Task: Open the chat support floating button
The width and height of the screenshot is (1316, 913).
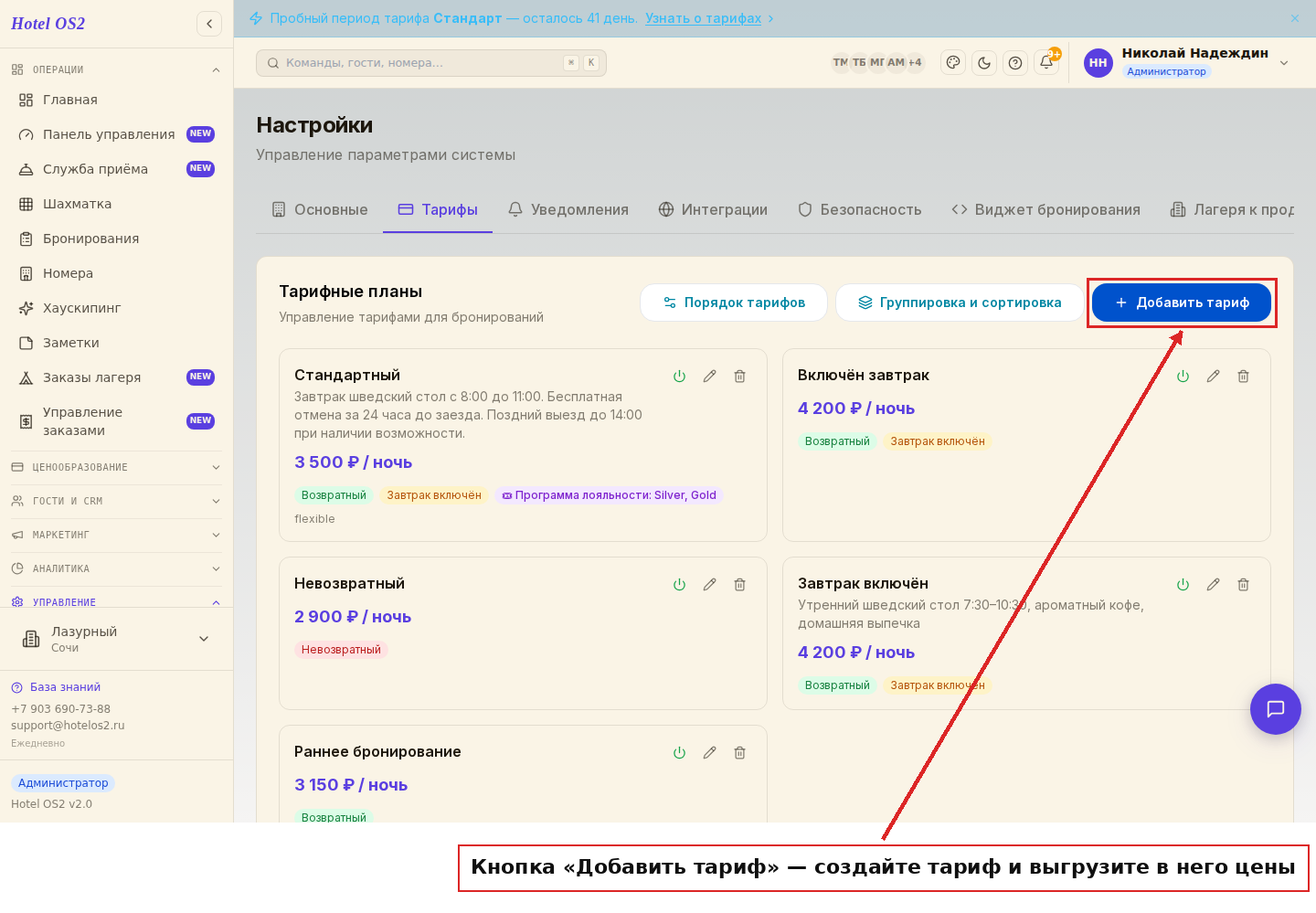Action: pos(1276,709)
